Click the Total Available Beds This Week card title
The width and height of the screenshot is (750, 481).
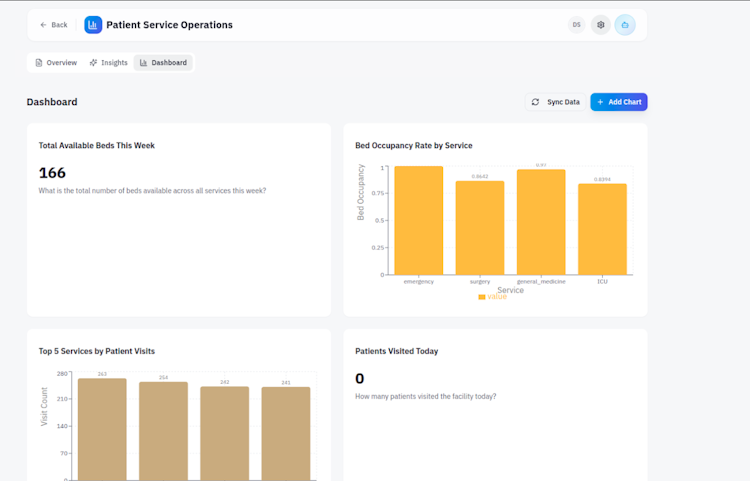point(97,146)
